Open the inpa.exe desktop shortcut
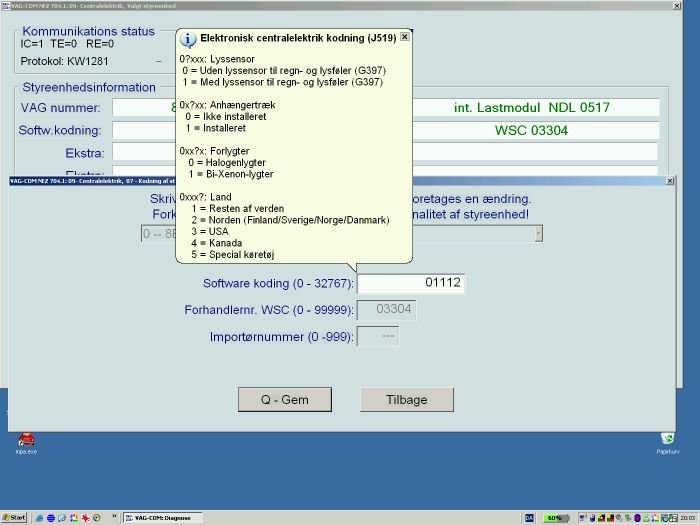The image size is (700, 525). 26,439
